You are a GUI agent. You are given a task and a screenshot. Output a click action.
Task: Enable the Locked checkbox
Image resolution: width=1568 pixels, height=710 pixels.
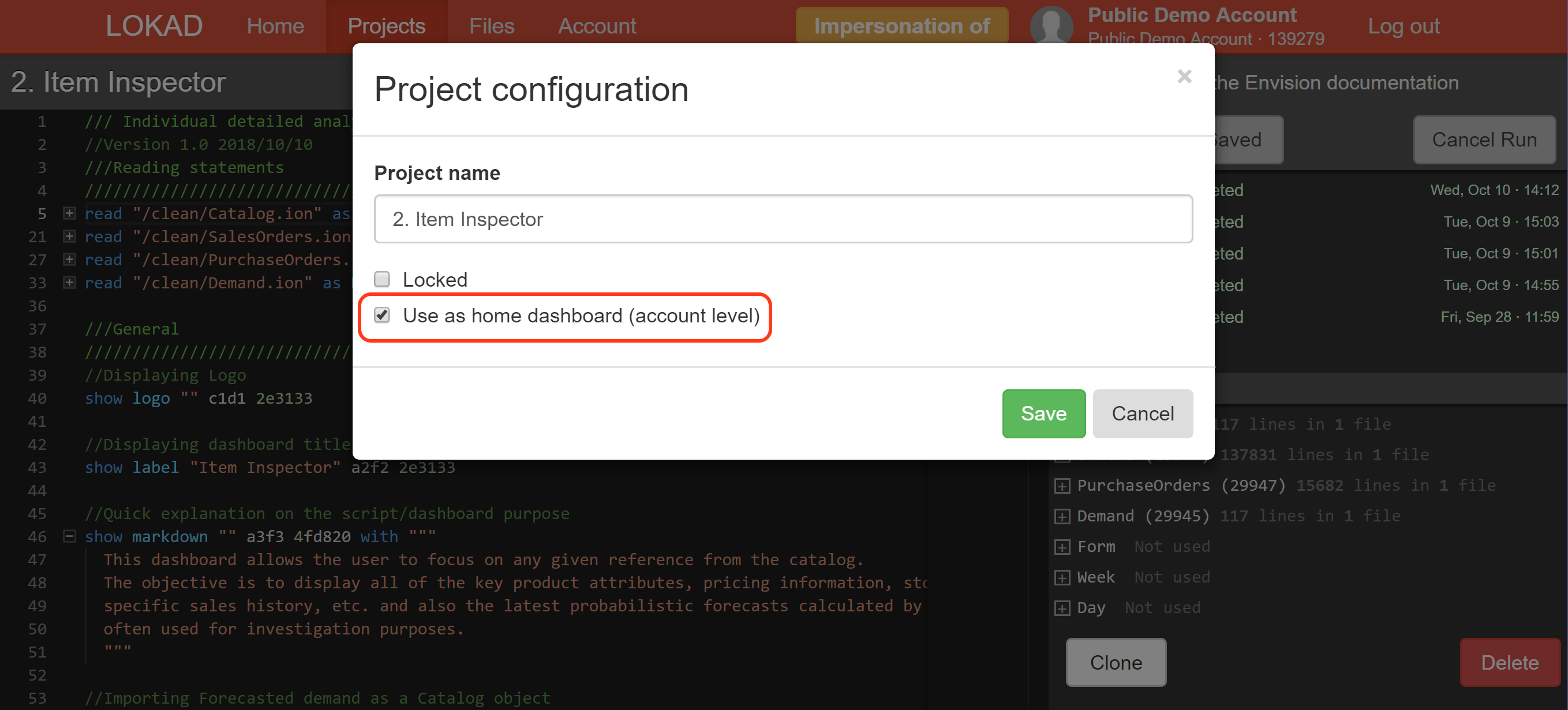[381, 279]
